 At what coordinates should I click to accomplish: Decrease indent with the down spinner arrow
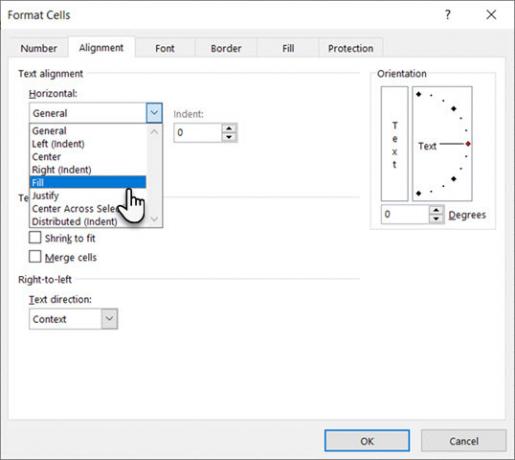click(229, 137)
